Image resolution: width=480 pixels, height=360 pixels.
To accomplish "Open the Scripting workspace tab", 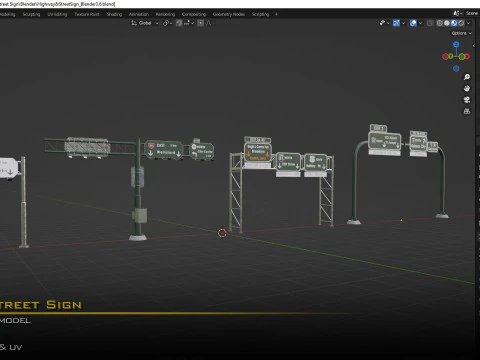I will coord(260,14).
